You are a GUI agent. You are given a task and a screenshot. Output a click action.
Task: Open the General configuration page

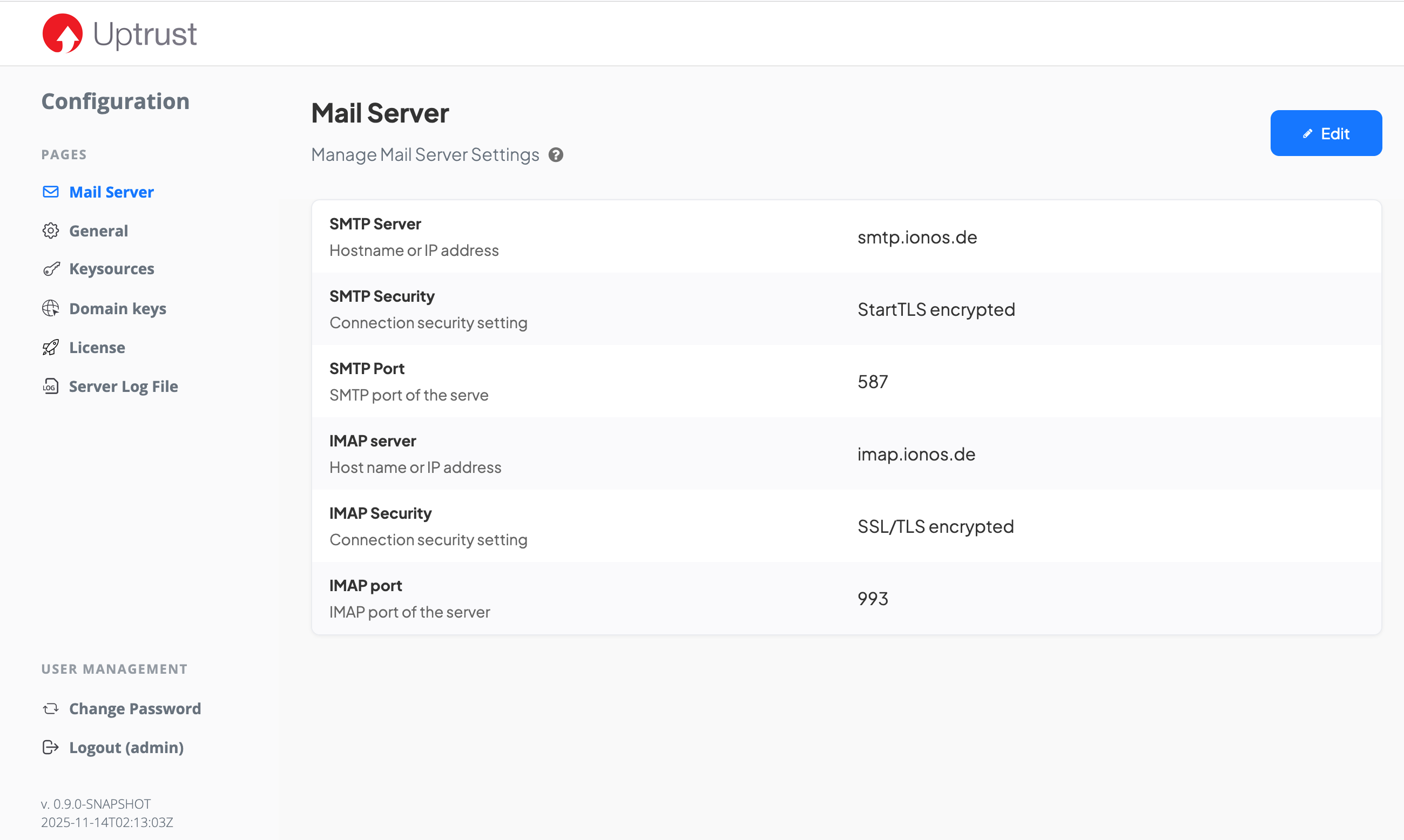click(x=98, y=231)
